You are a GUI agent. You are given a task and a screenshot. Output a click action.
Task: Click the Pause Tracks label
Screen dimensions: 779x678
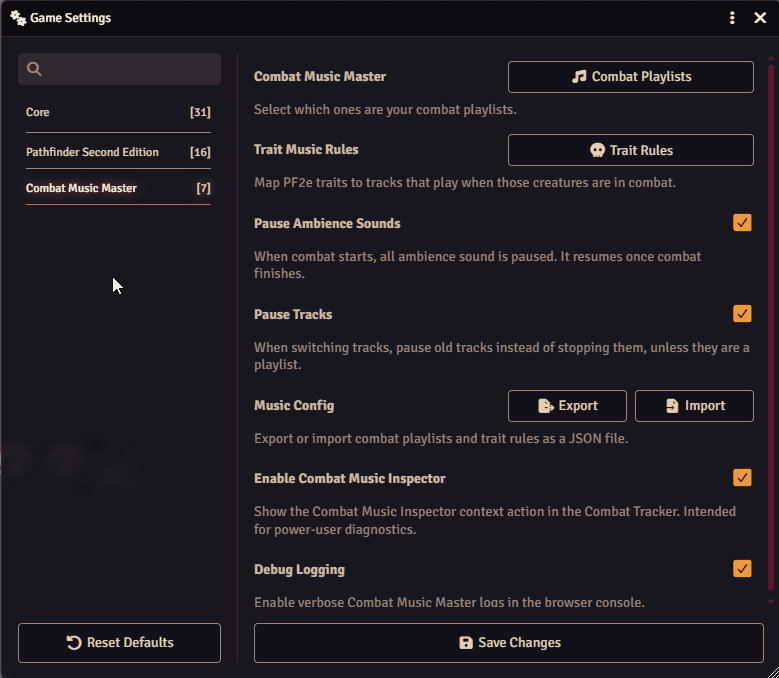[293, 314]
